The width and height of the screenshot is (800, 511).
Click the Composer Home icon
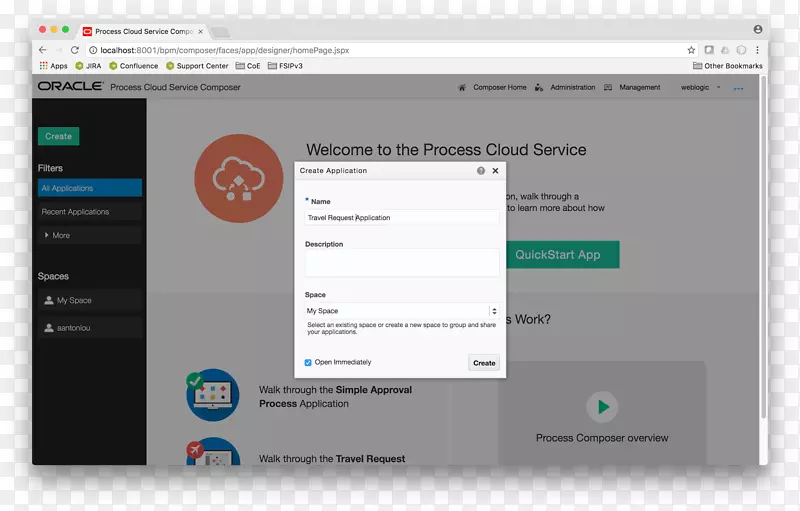462,88
